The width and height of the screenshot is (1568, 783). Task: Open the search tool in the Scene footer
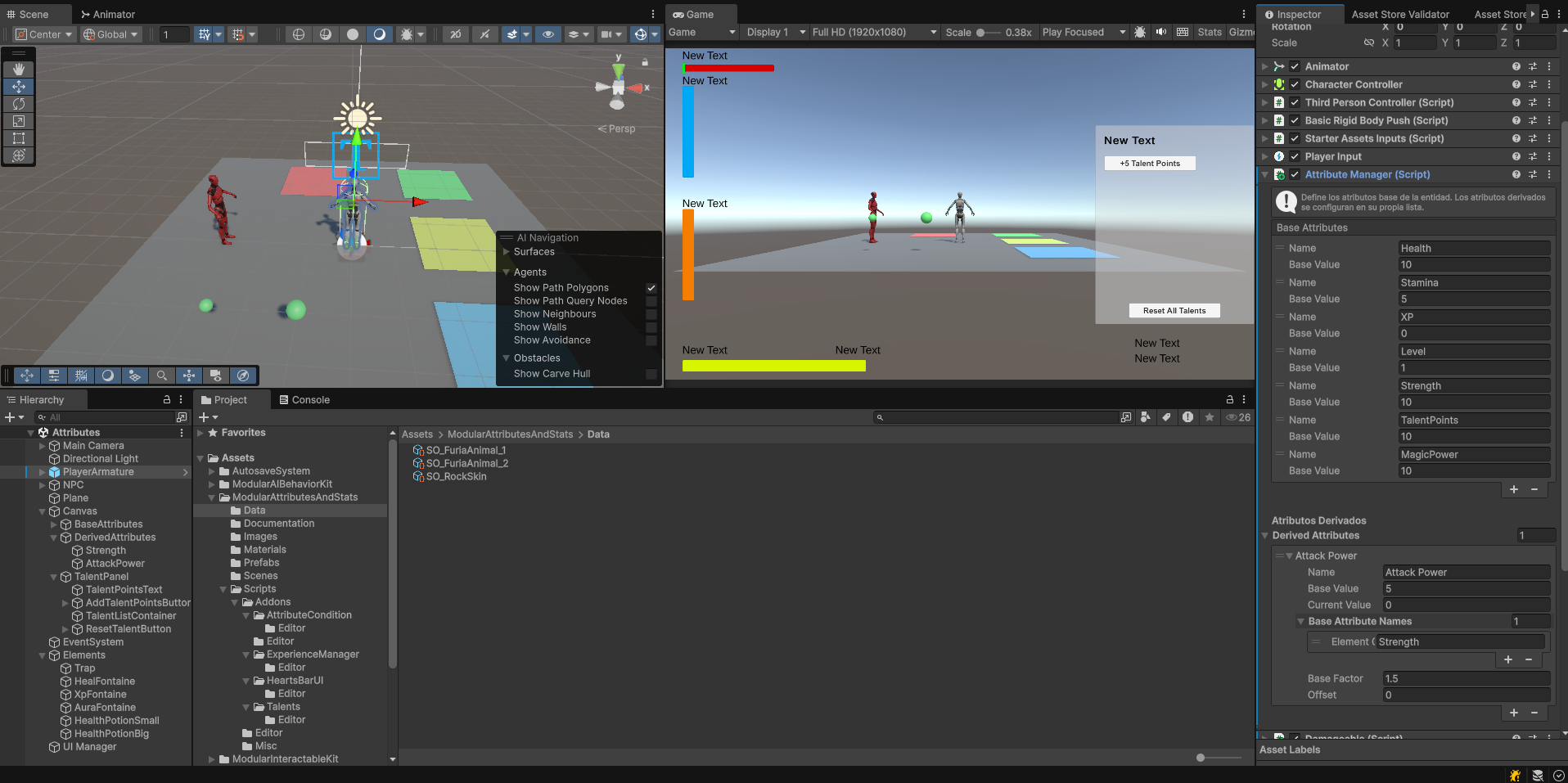click(162, 376)
